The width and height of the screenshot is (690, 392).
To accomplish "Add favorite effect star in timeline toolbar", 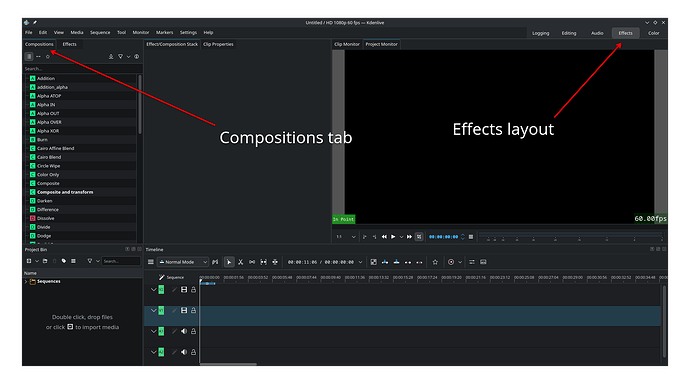I will pos(435,262).
